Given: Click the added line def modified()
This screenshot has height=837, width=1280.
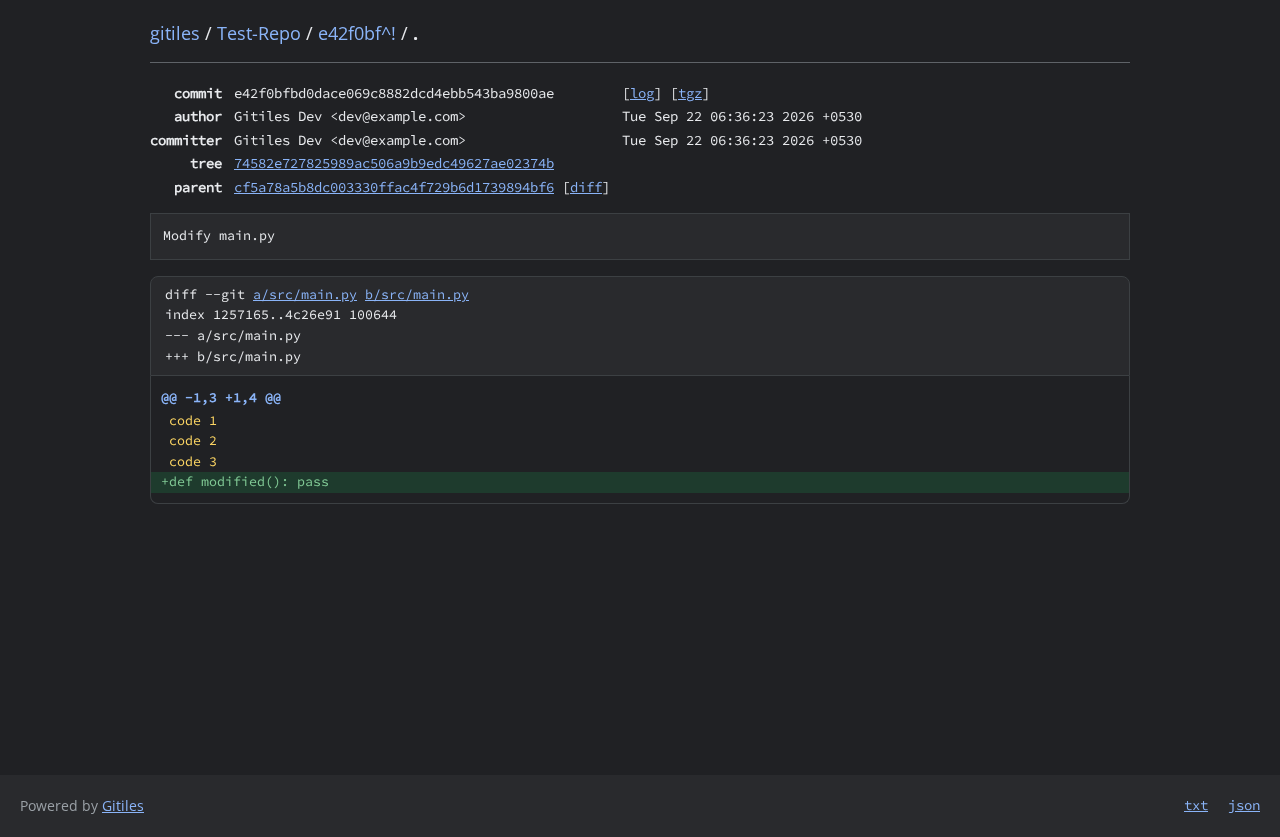Looking at the screenshot, I should 640,482.
